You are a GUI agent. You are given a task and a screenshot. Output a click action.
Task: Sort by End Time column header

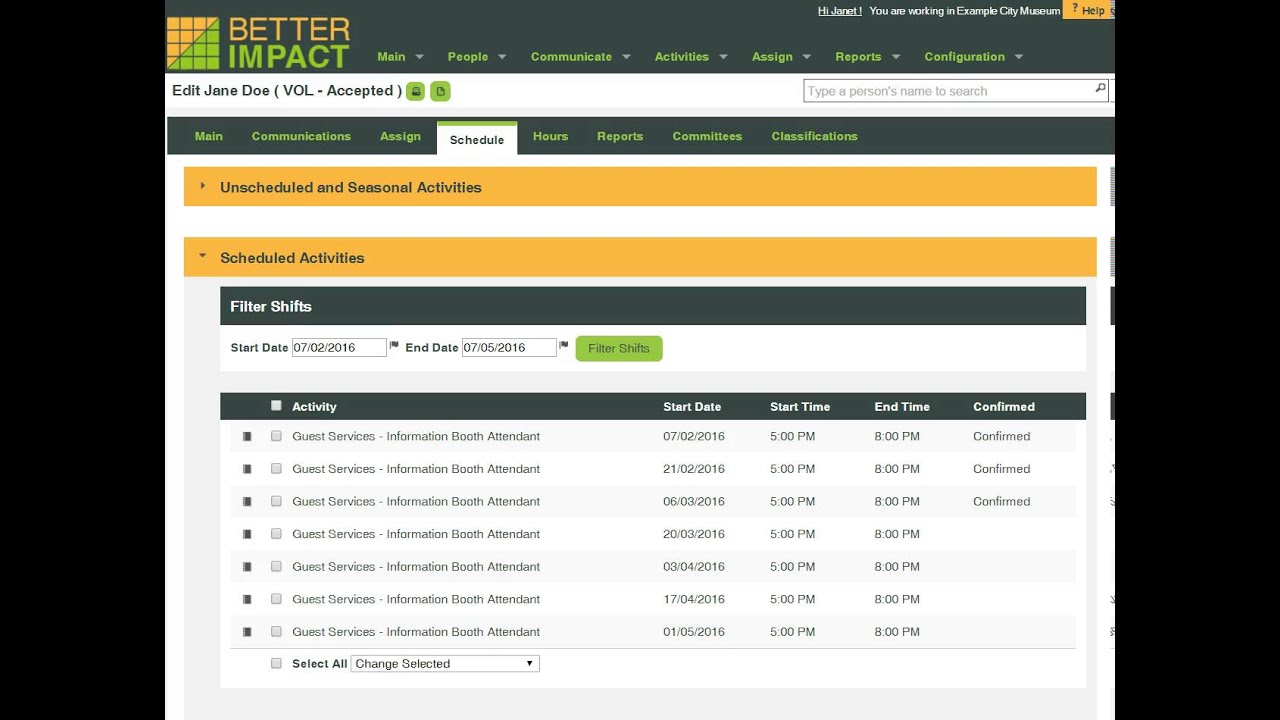click(902, 407)
